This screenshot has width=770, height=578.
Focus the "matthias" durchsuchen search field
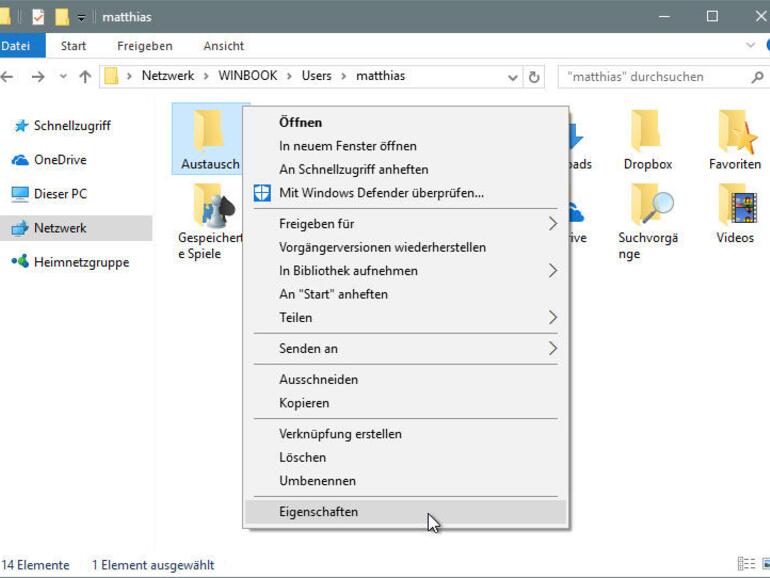click(658, 77)
